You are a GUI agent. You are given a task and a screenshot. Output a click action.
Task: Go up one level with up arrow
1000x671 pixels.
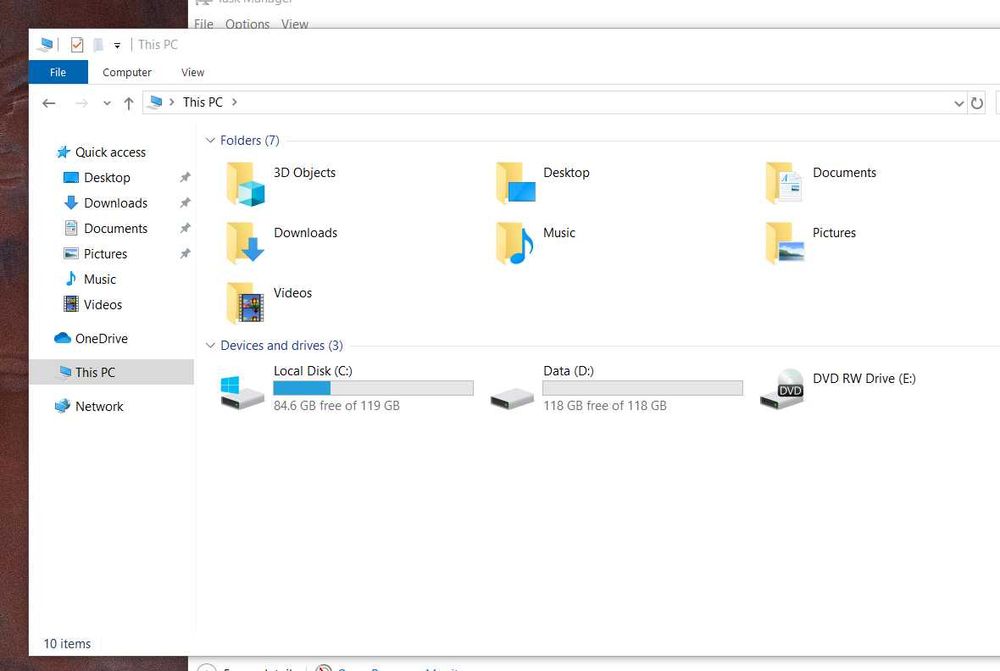click(129, 103)
